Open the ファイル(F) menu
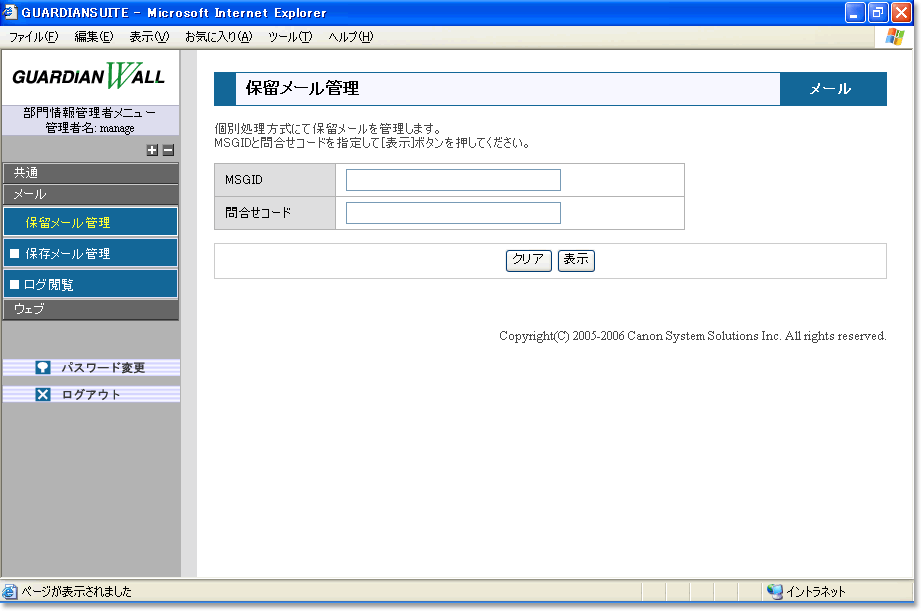This screenshot has height=613, width=924. (33, 37)
